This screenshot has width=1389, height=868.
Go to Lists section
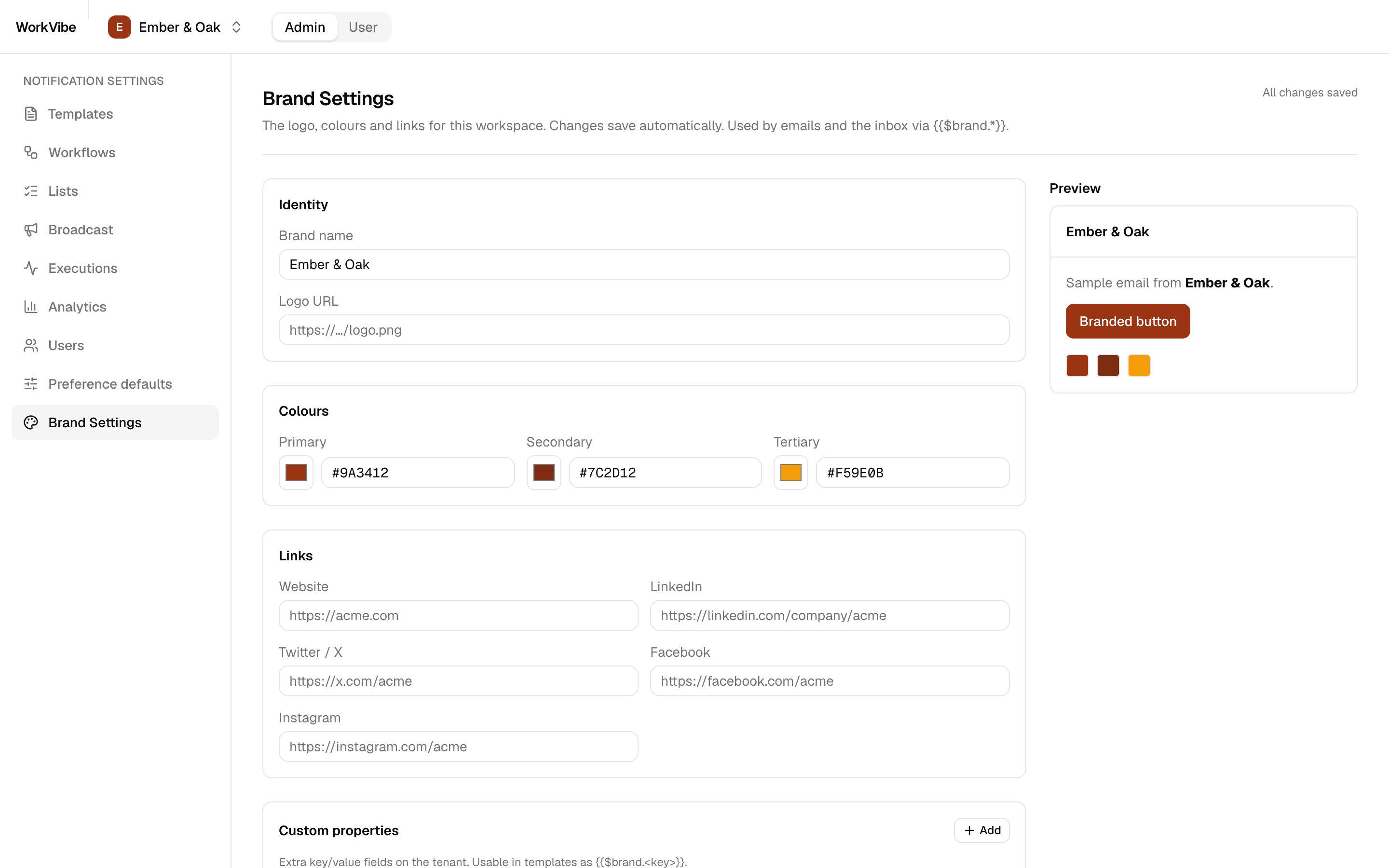pos(115,191)
